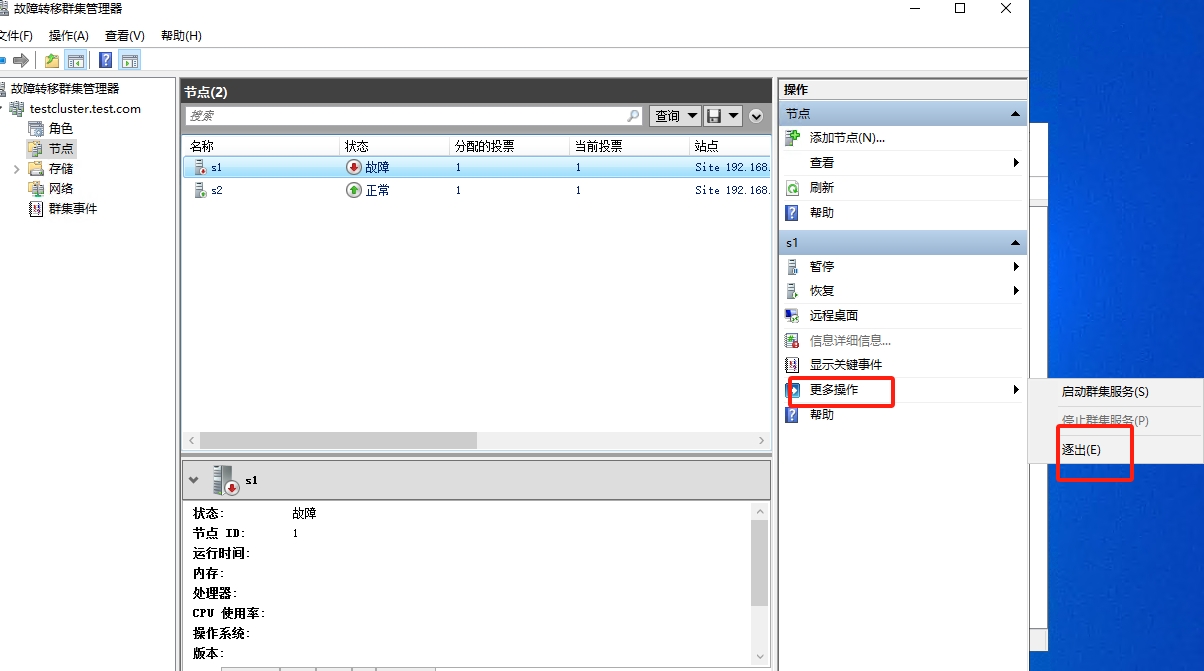Screen dimensions: 1204x671
Task: Collapse the s1 actions section
Action: pyautogui.click(x=1016, y=243)
